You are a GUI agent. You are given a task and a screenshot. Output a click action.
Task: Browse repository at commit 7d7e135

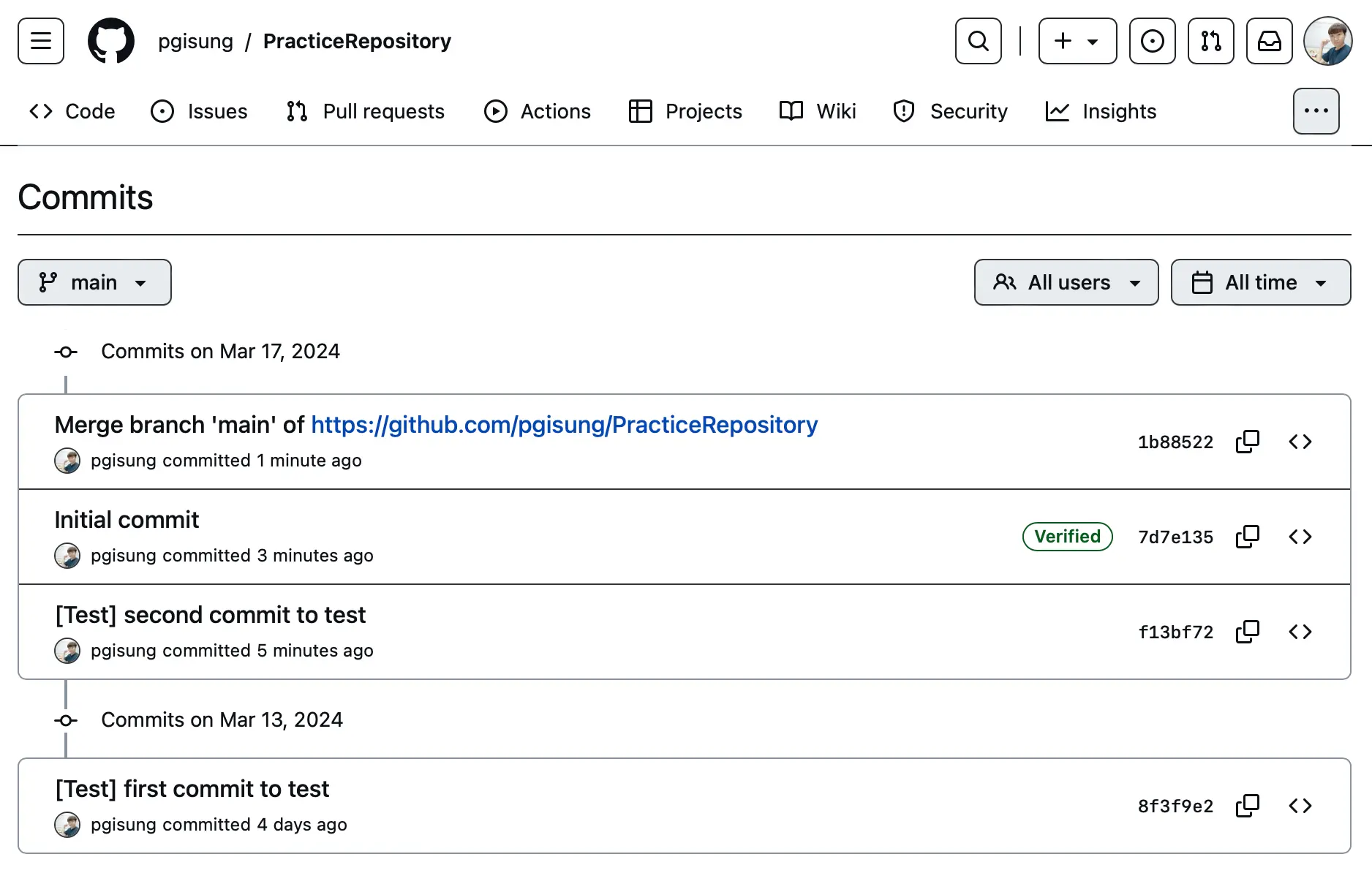click(1300, 537)
